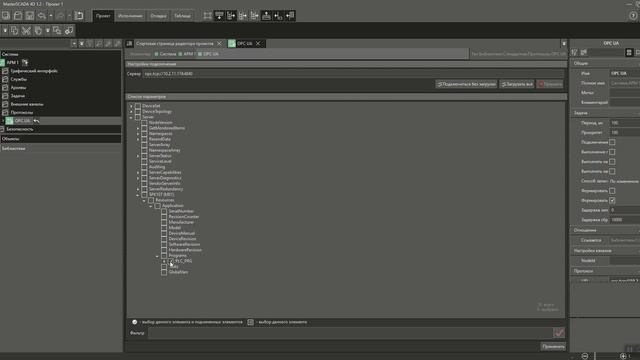Click the Период, мс value field
Screen dimensions: 640x360
click(624, 123)
